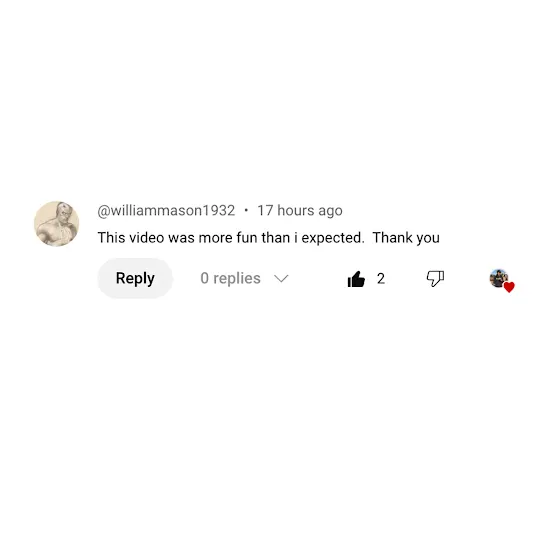The height and width of the screenshot is (560, 560).
Task: Click the red creator heart badge
Action: [509, 287]
